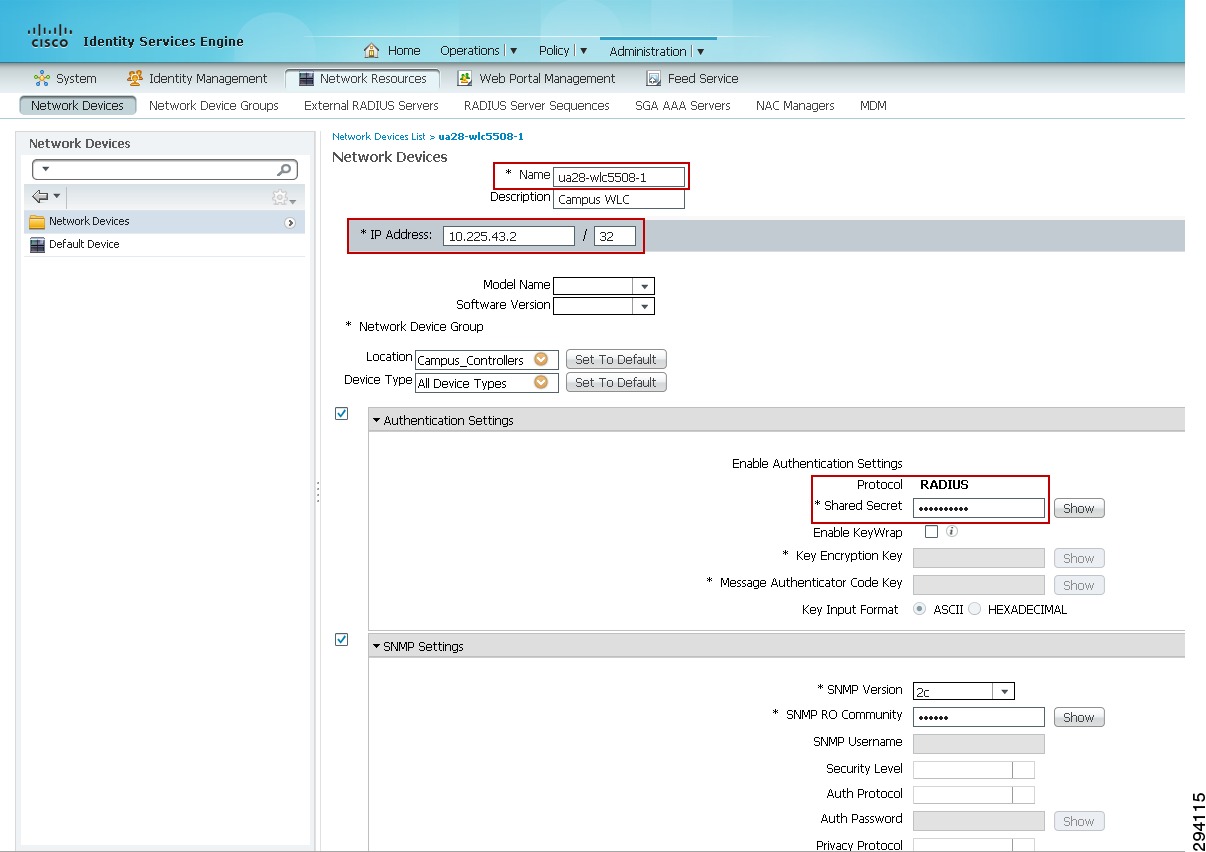Click the Description field Campus WLC
The height and width of the screenshot is (852, 1206).
click(x=619, y=199)
